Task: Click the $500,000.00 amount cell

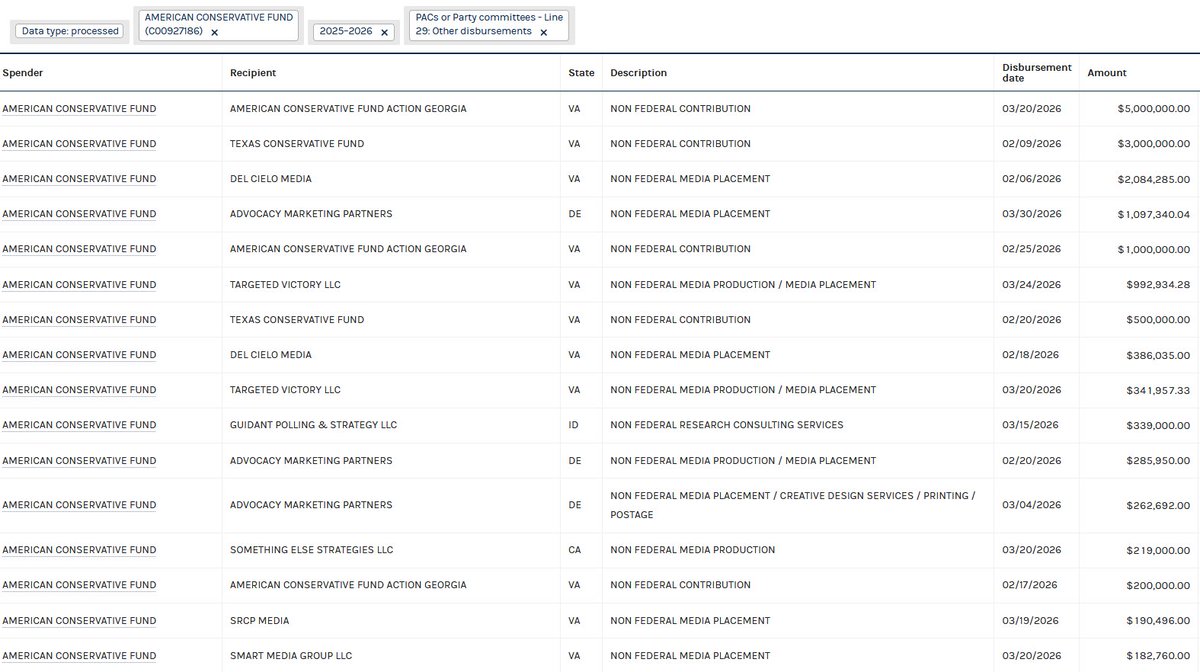Action: (1158, 319)
